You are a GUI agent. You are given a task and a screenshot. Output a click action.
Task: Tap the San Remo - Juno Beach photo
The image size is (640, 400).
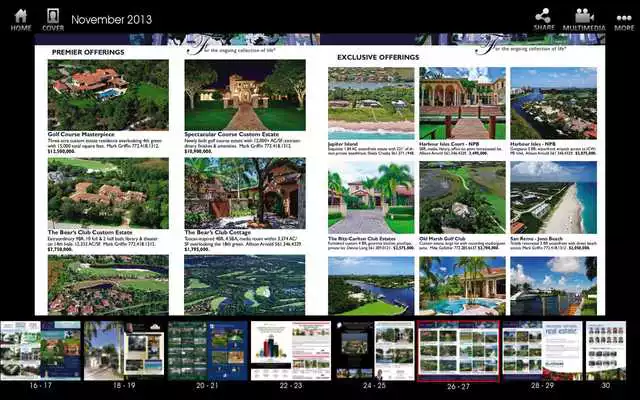point(553,198)
